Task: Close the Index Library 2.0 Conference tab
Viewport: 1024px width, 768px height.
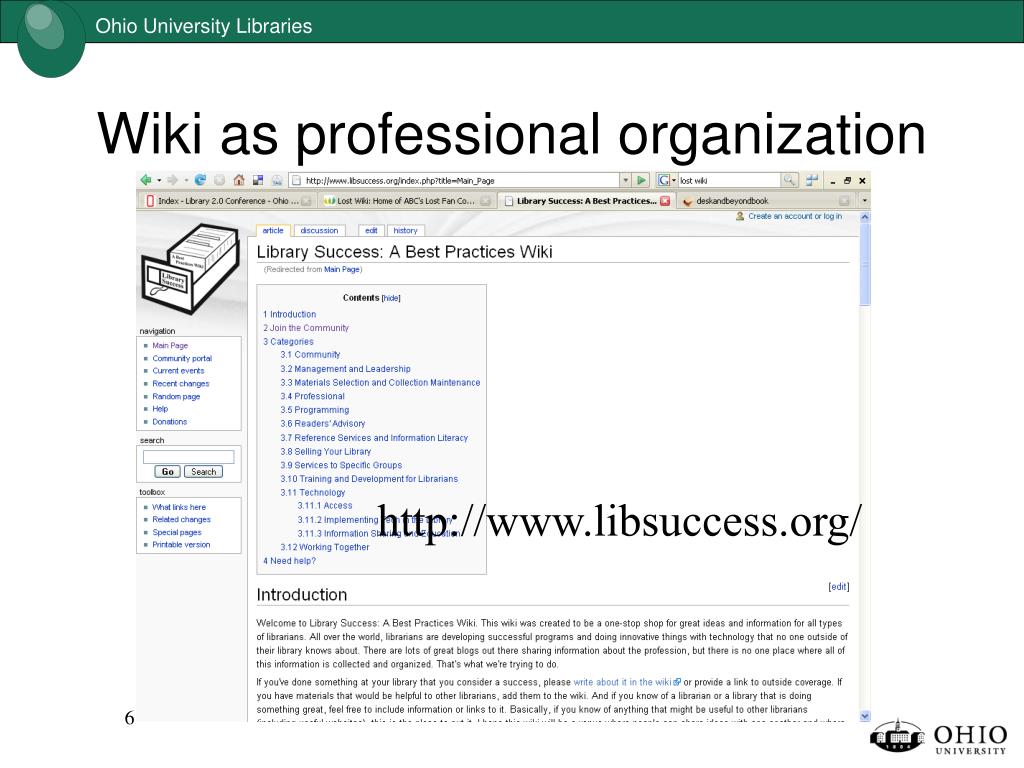Action: (x=306, y=201)
